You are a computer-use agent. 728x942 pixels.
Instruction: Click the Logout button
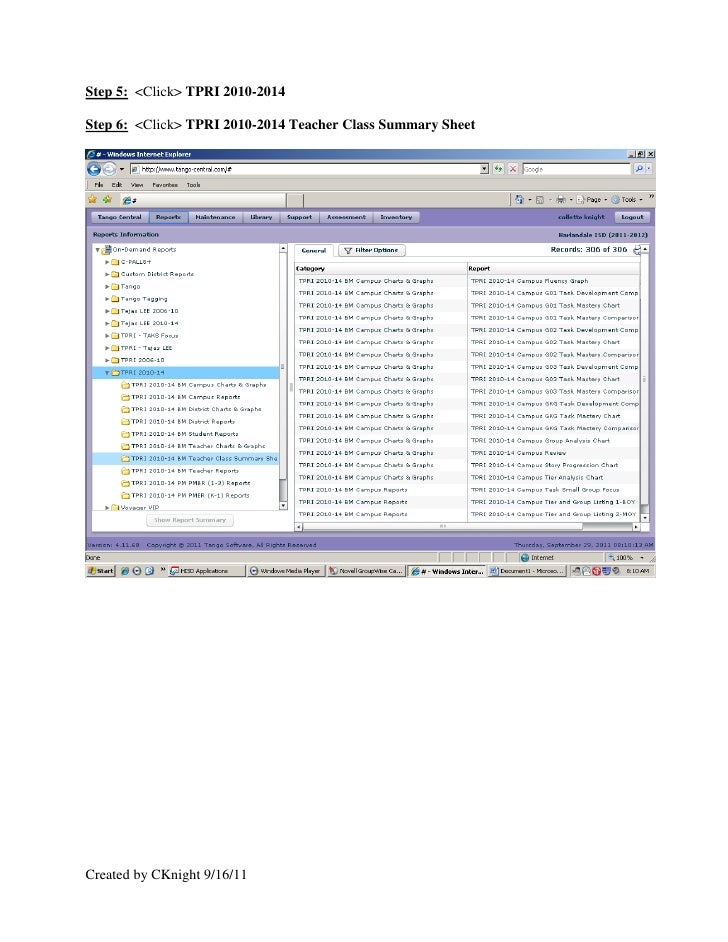click(x=632, y=217)
